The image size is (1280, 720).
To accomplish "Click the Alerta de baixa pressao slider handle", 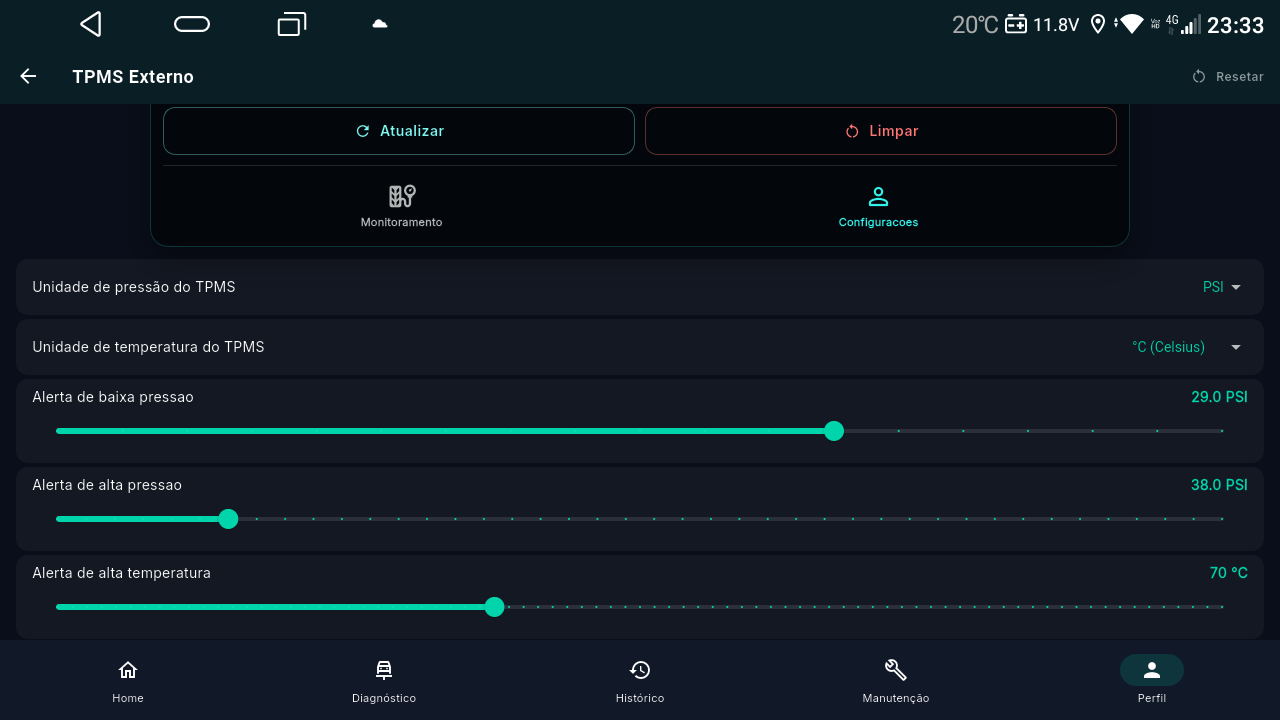I will 834,431.
